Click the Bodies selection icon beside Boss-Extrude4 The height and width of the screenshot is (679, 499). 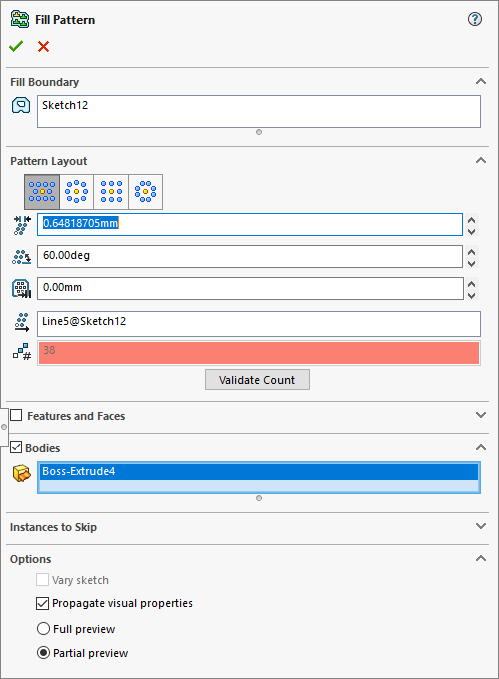pyautogui.click(x=22, y=473)
